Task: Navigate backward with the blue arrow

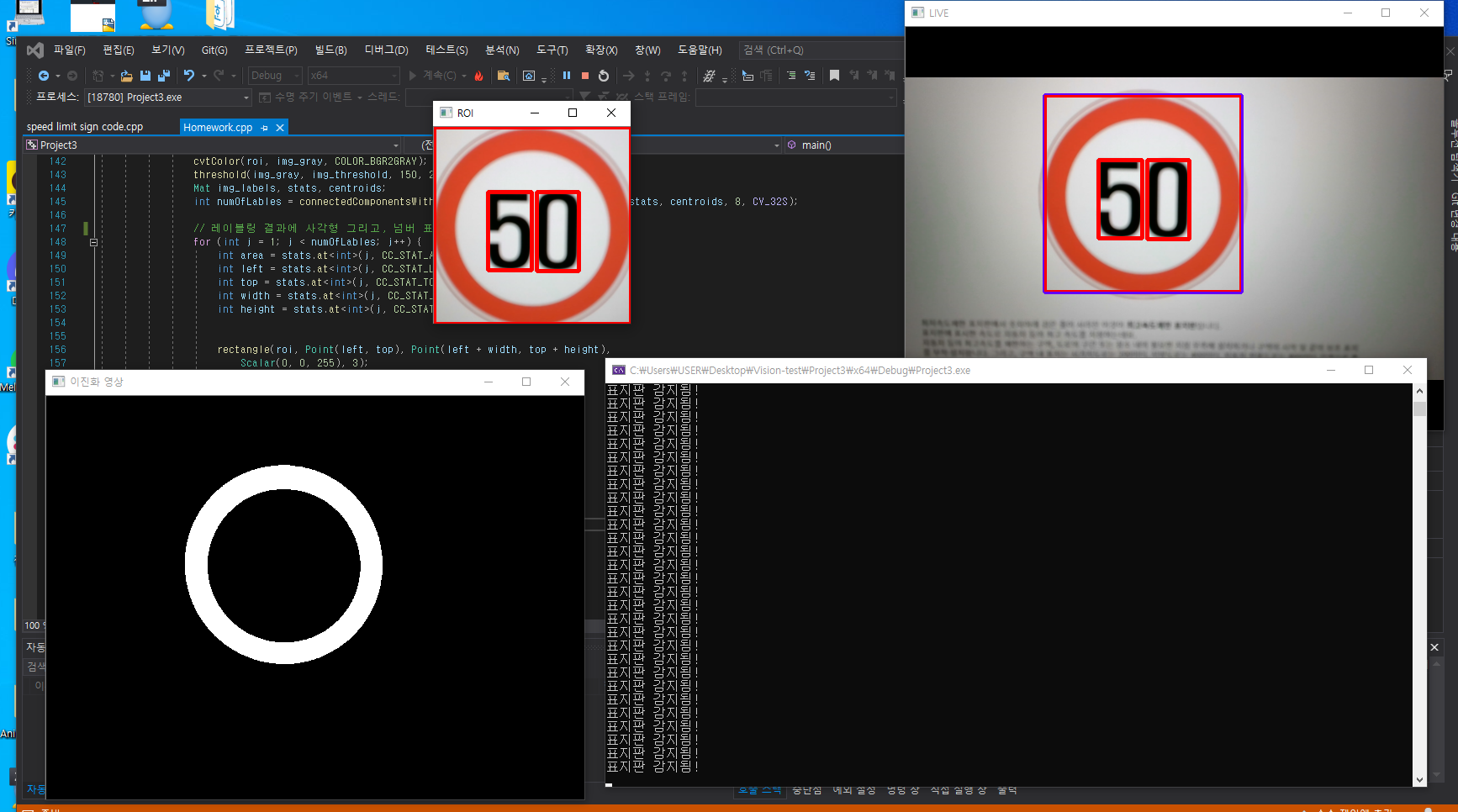Action: [44, 76]
